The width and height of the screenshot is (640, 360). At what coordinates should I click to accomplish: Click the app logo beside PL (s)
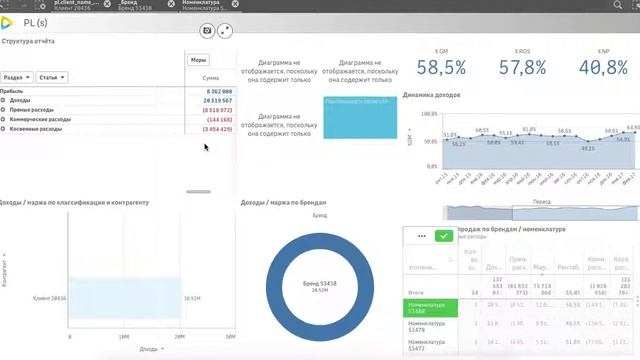pos(6,23)
